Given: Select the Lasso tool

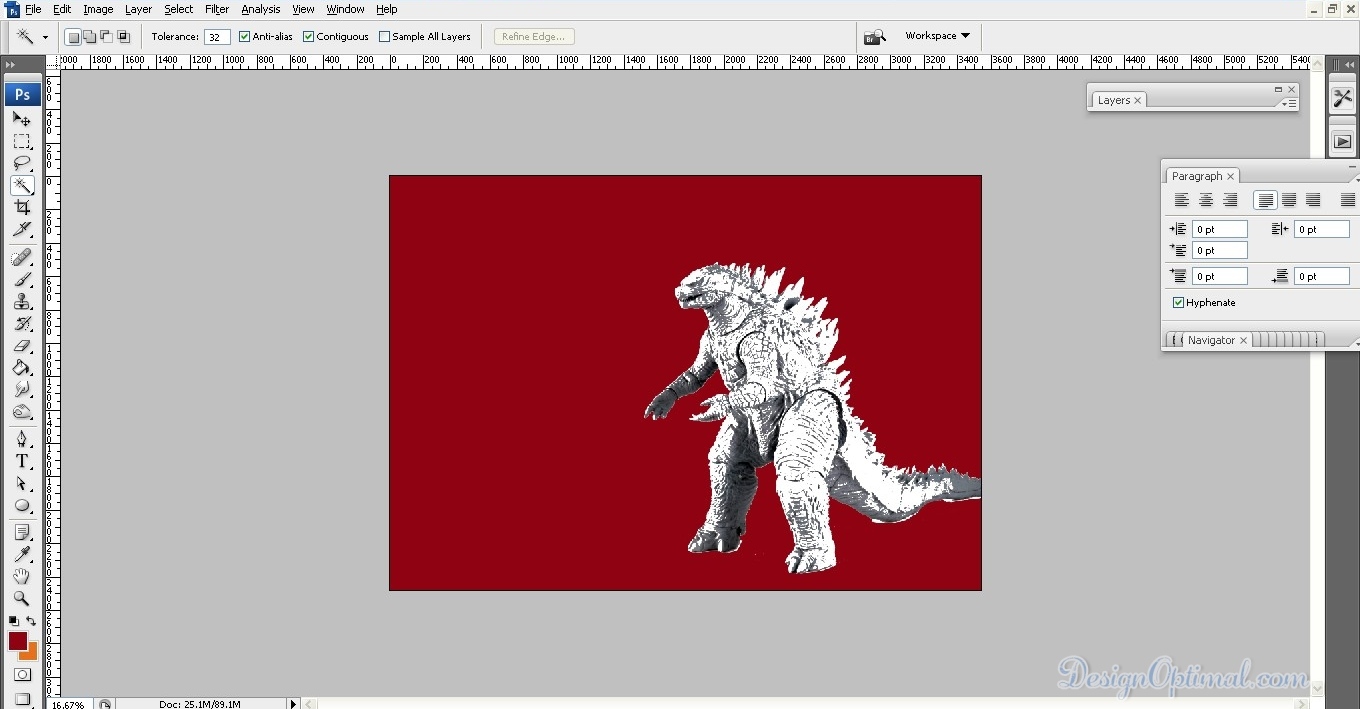Looking at the screenshot, I should tap(22, 163).
